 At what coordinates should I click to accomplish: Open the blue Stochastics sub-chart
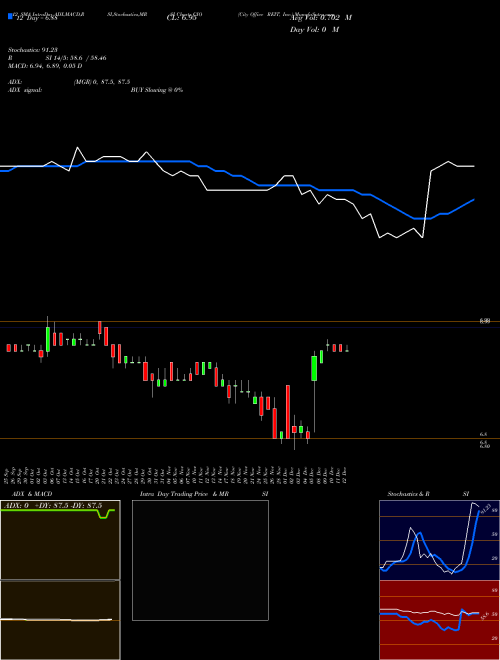439,540
